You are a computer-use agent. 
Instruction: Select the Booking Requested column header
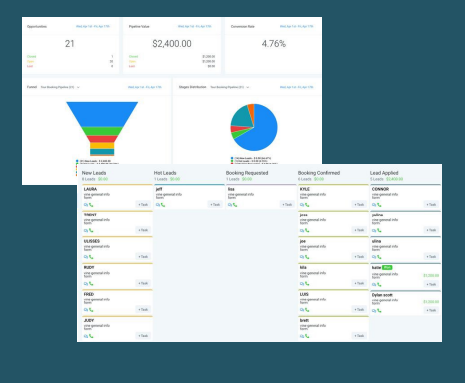pyautogui.click(x=247, y=173)
